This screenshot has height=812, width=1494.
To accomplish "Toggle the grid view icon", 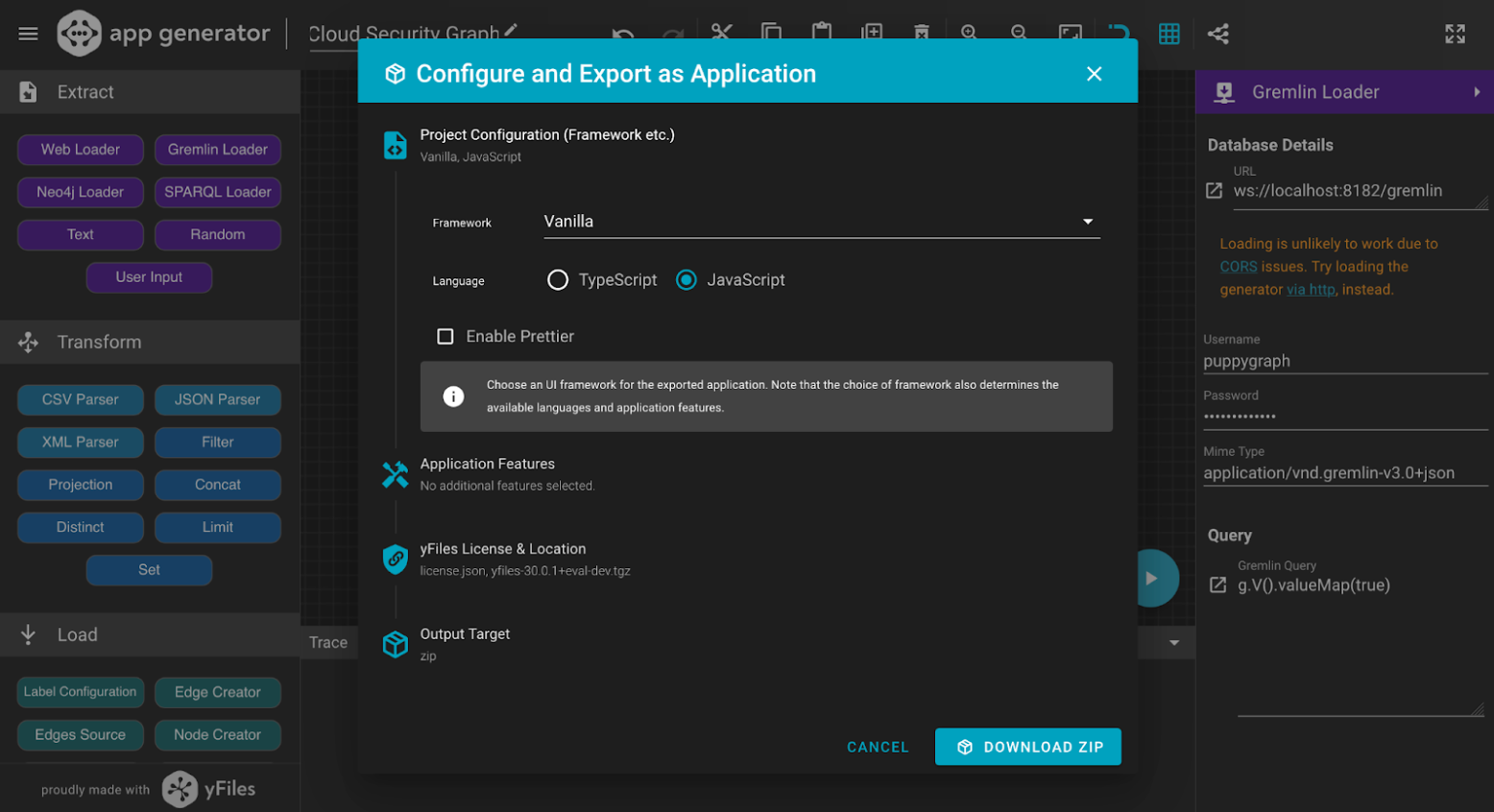I will pos(1169,33).
